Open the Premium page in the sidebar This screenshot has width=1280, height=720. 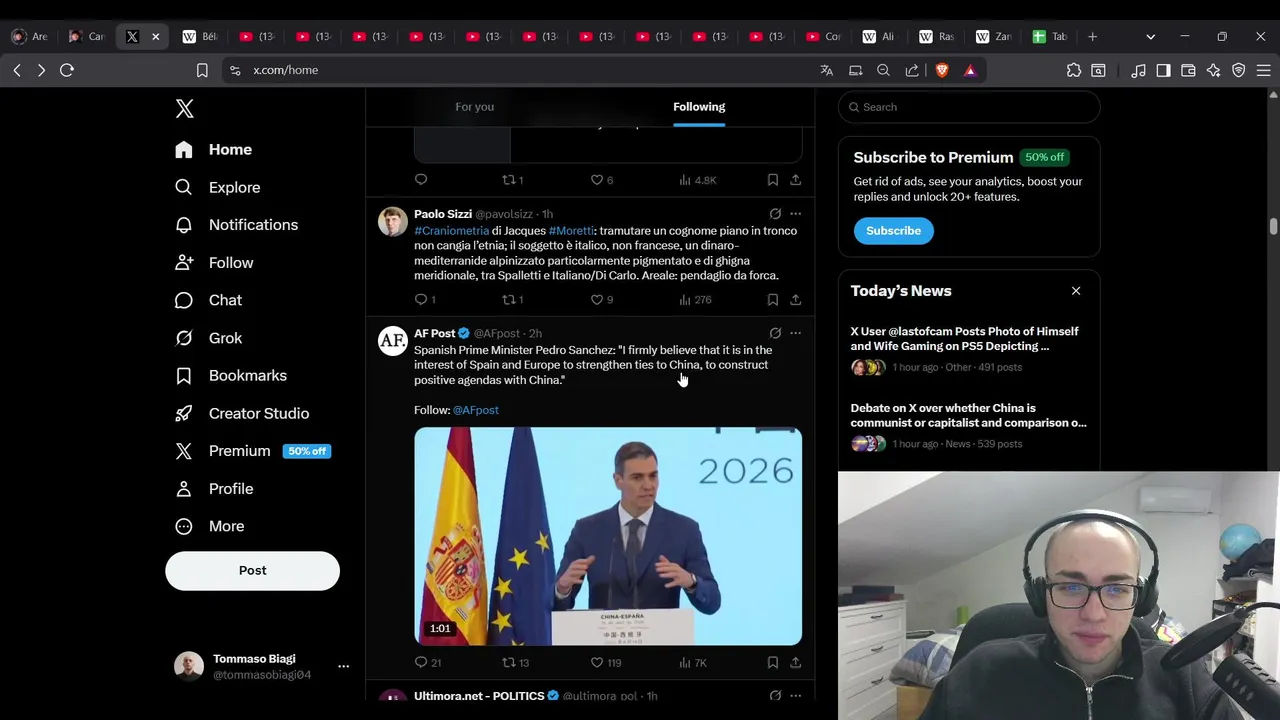(252, 451)
